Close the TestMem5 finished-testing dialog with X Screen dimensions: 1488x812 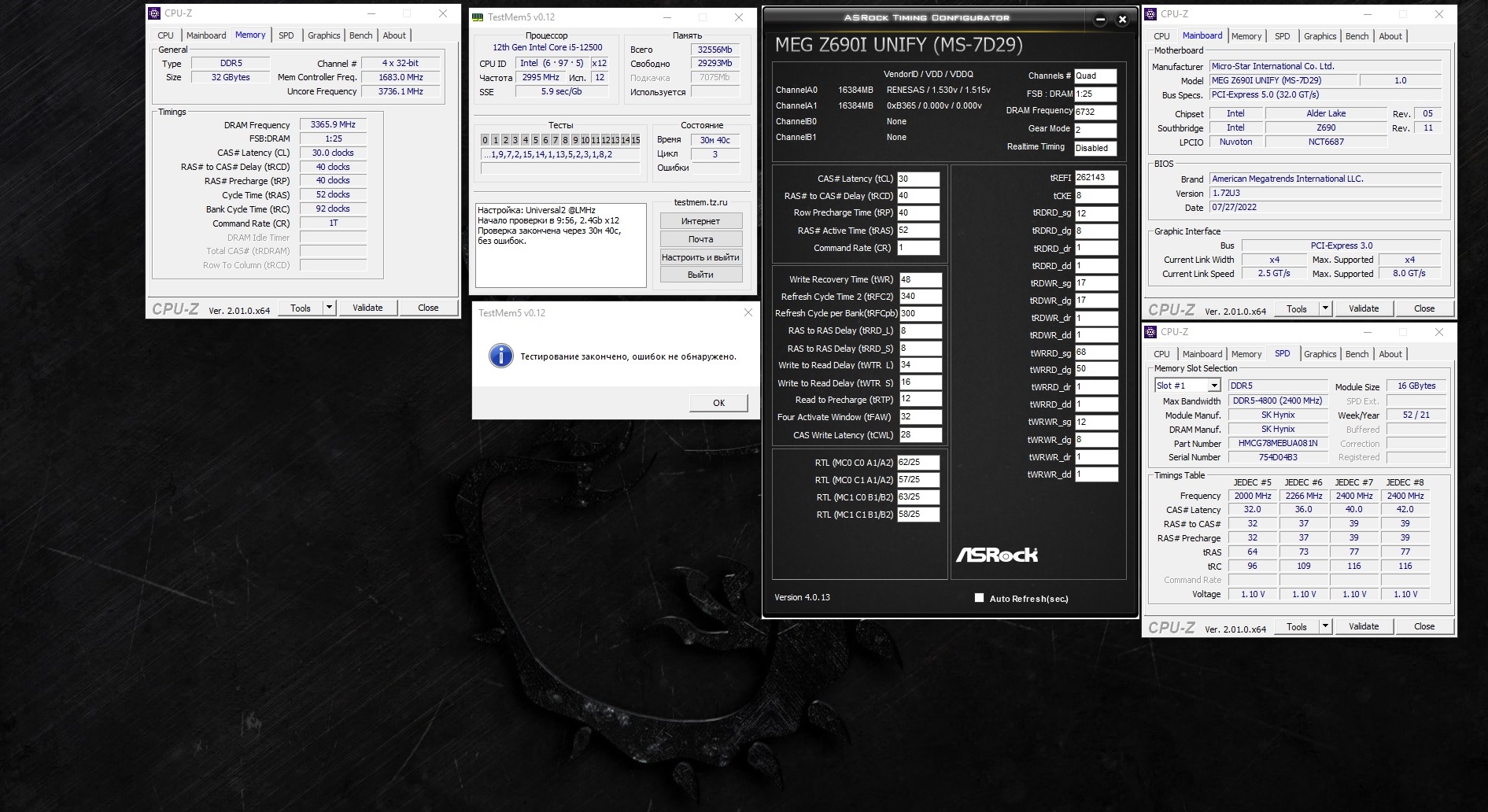point(748,312)
